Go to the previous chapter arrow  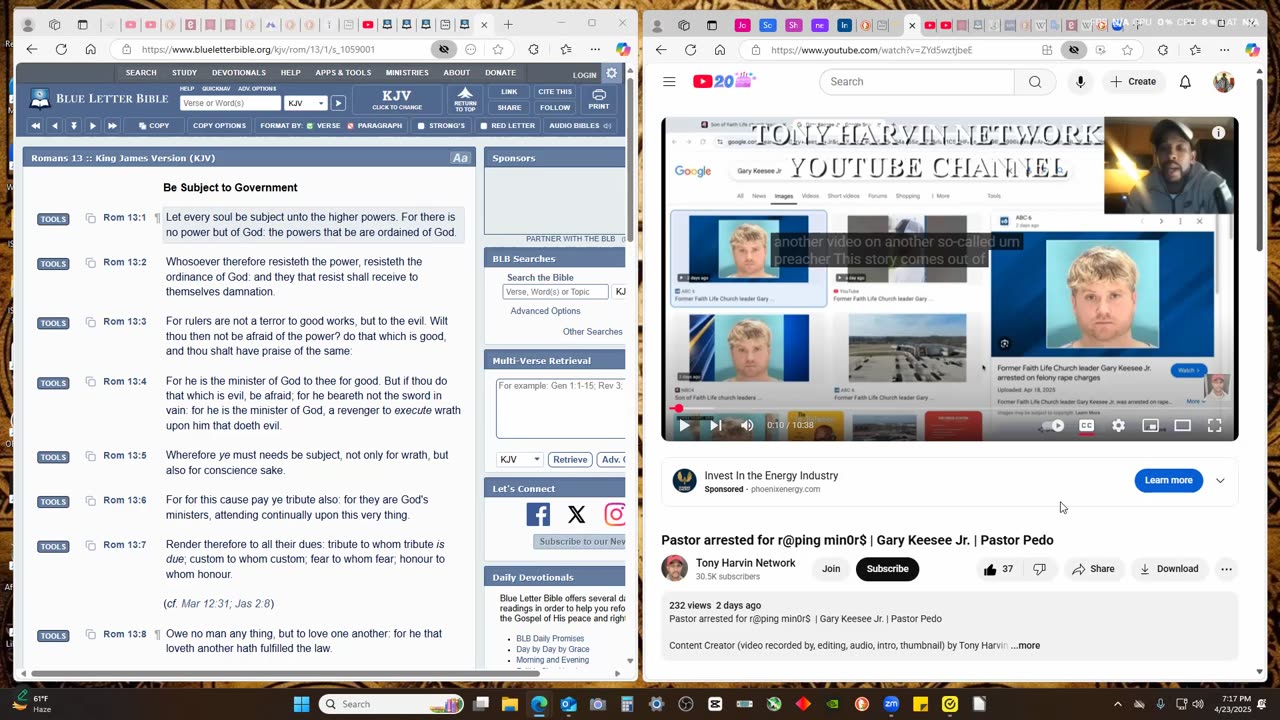coord(54,126)
